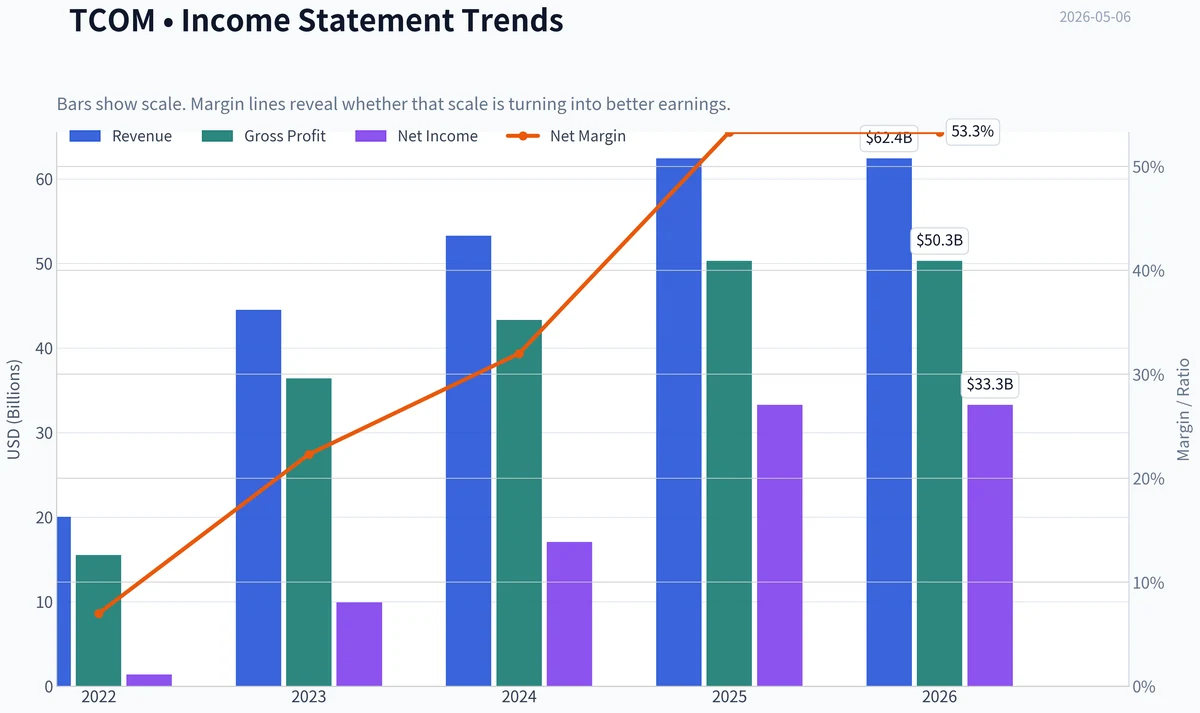Click the 2024 Net Margin data point
Screen dimensions: 1200x713
click(519, 353)
